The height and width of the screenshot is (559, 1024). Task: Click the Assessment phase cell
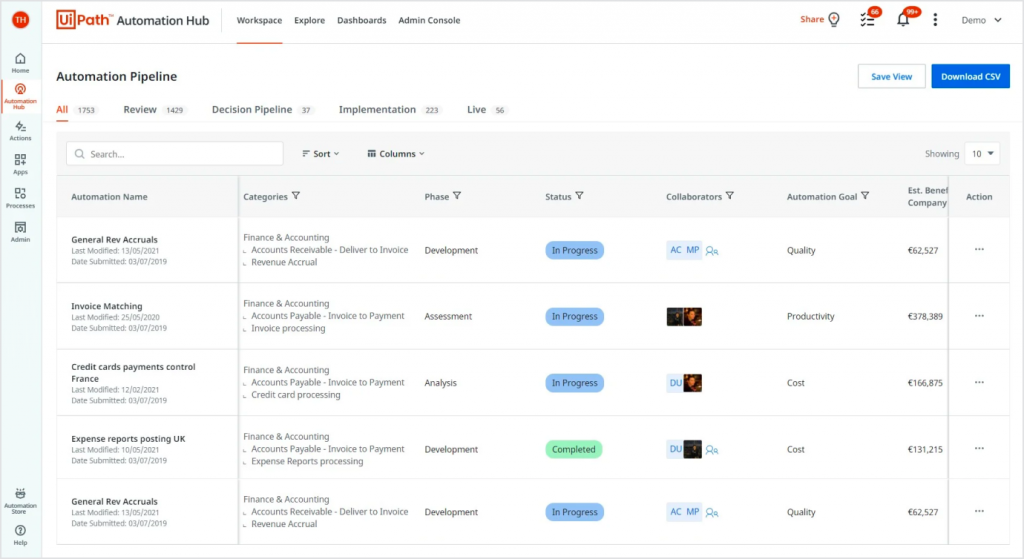(448, 316)
